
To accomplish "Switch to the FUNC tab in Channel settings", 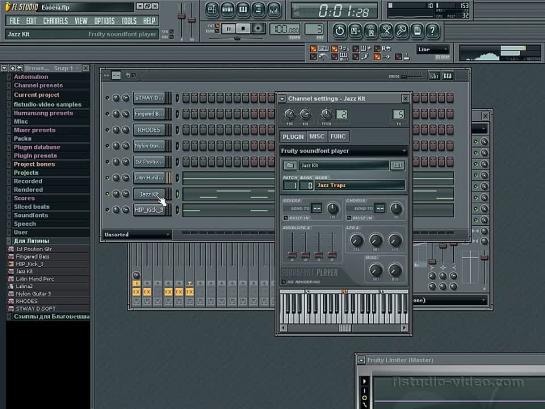I will [x=338, y=137].
